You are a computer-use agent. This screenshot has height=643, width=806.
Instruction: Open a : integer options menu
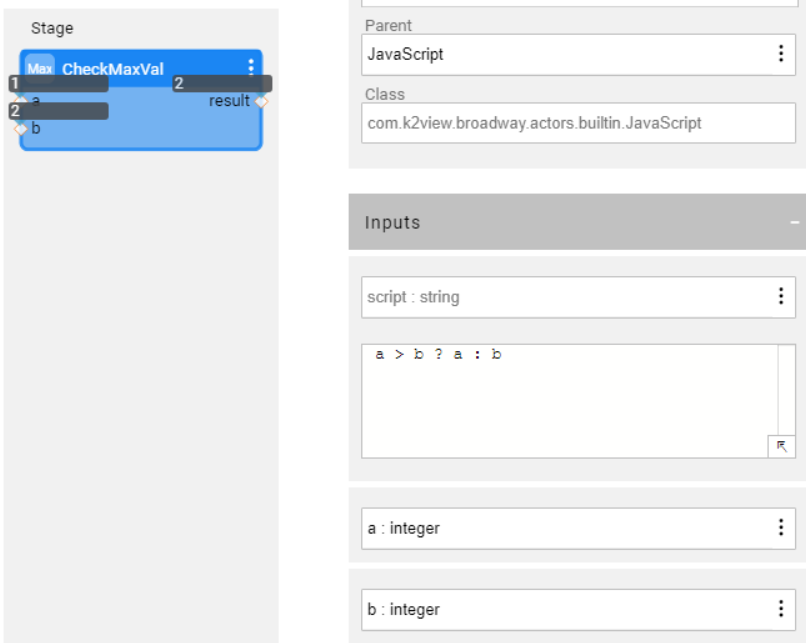tap(780, 528)
